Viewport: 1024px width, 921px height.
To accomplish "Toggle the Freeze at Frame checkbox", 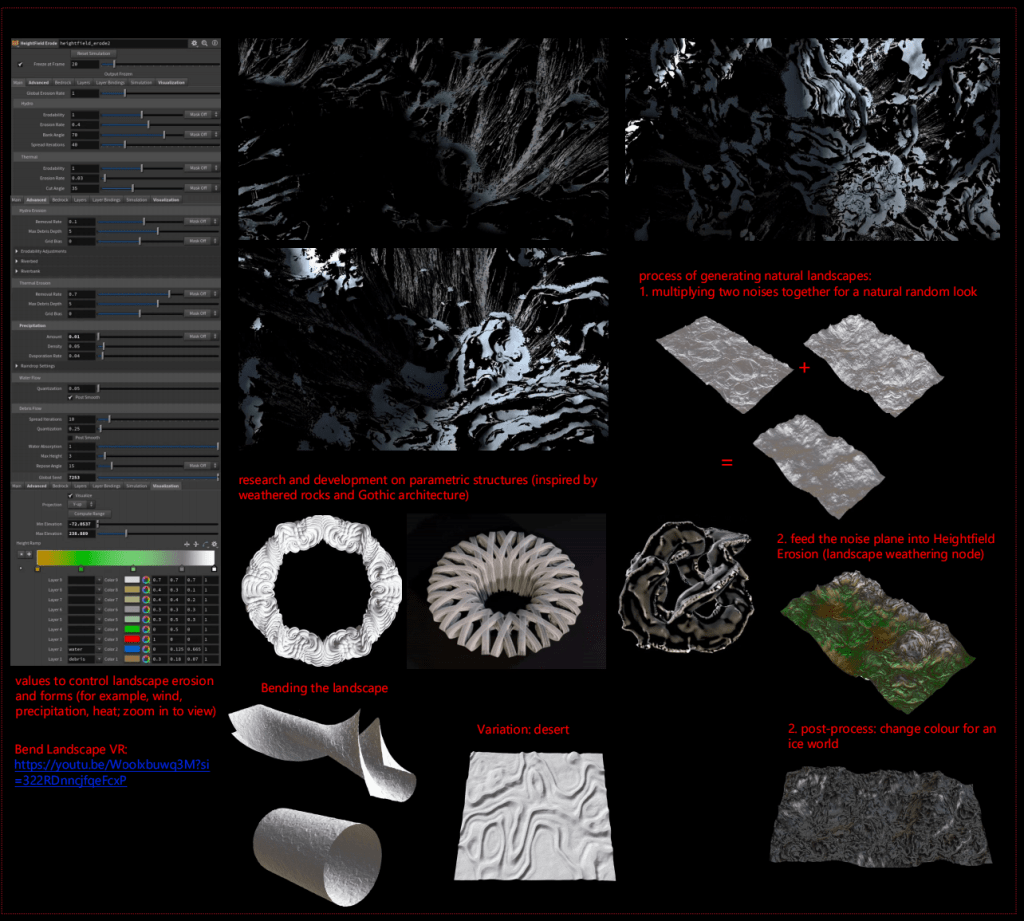I will (20, 64).
